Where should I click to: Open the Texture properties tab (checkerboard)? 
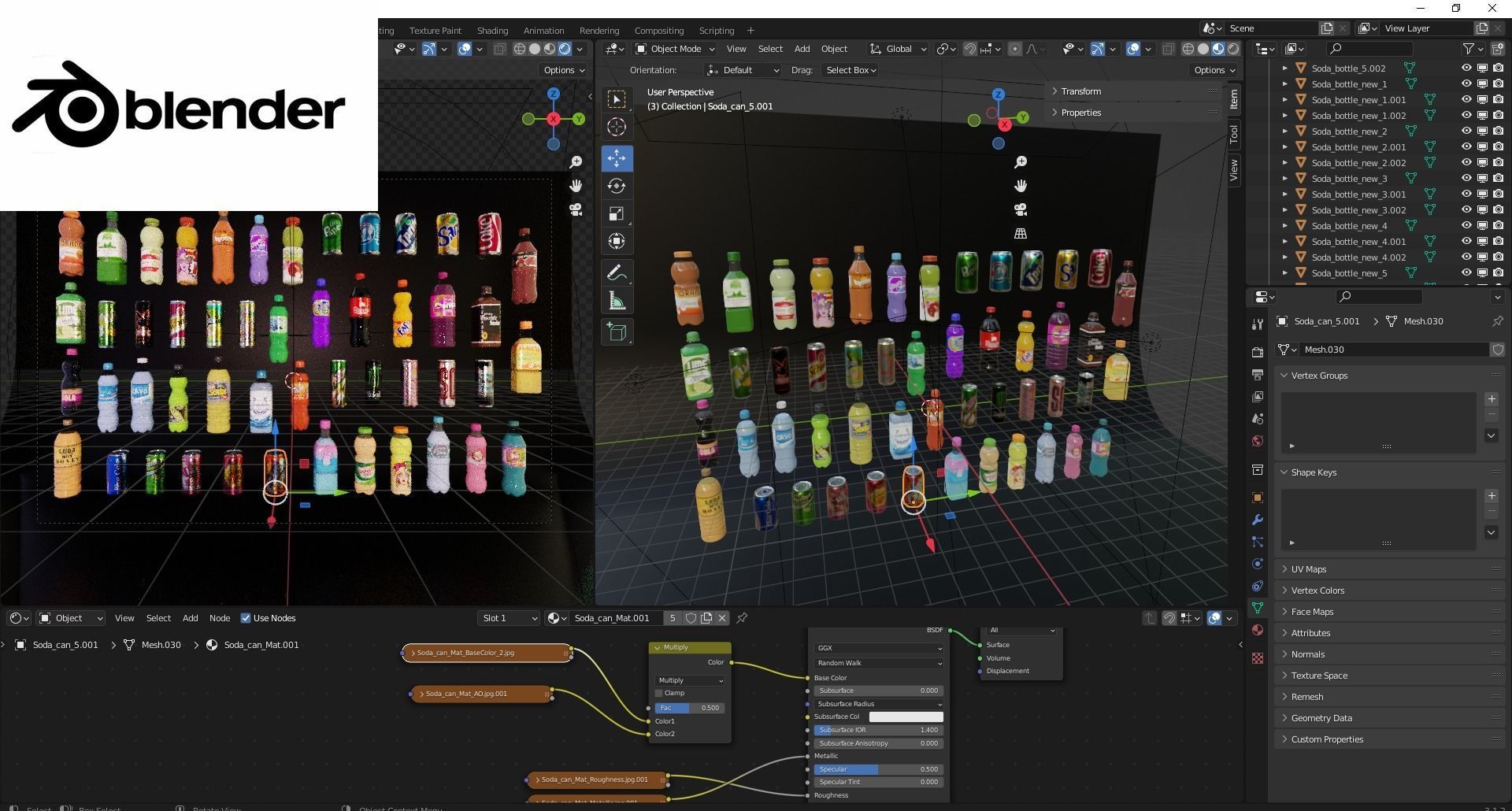point(1257,658)
